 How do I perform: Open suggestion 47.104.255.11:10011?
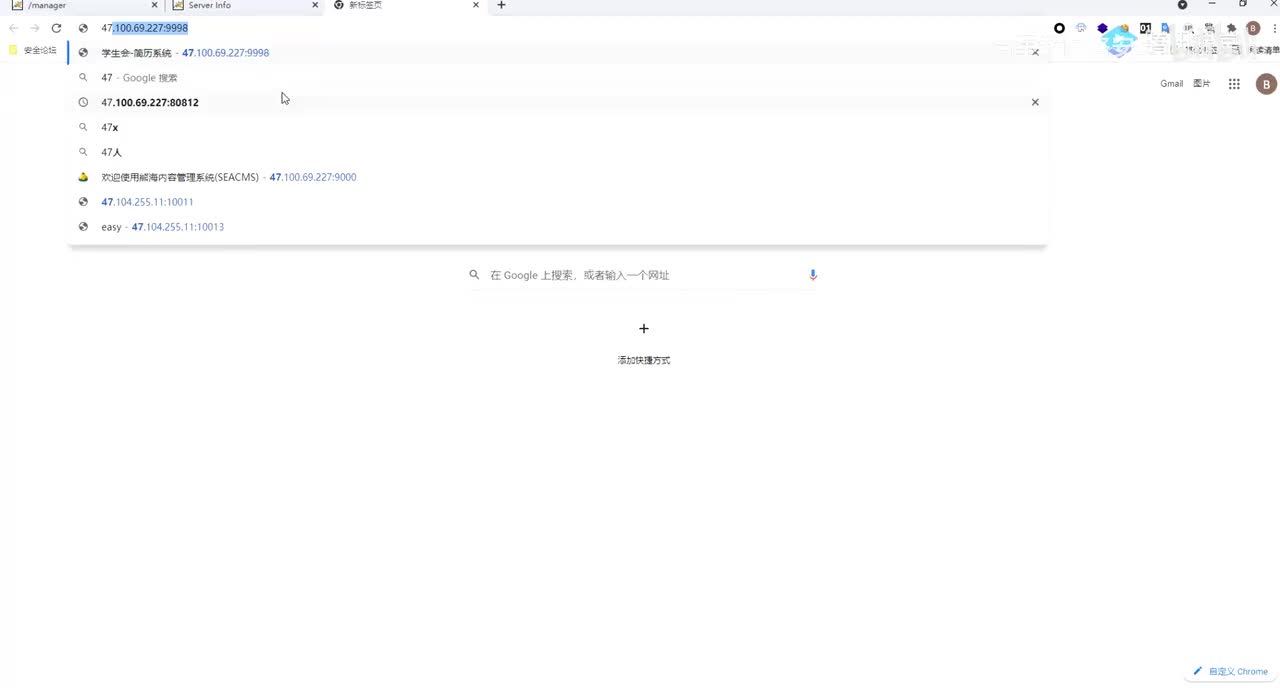(x=557, y=202)
